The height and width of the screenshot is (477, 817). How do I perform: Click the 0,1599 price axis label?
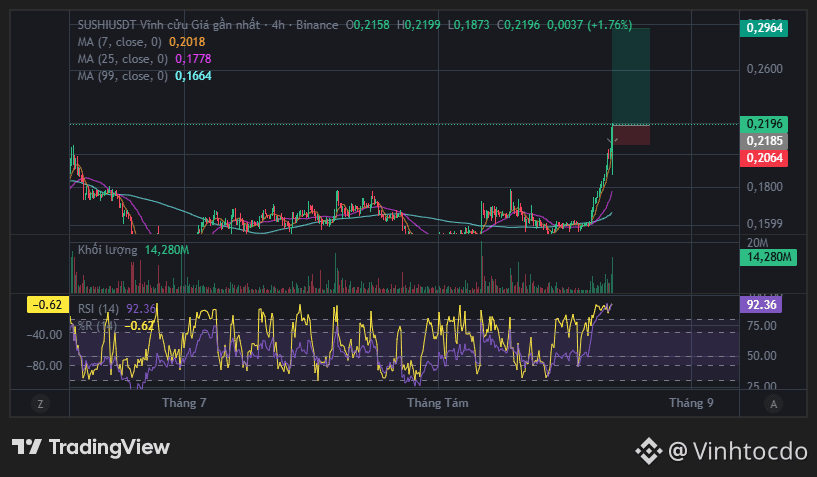[x=764, y=224]
